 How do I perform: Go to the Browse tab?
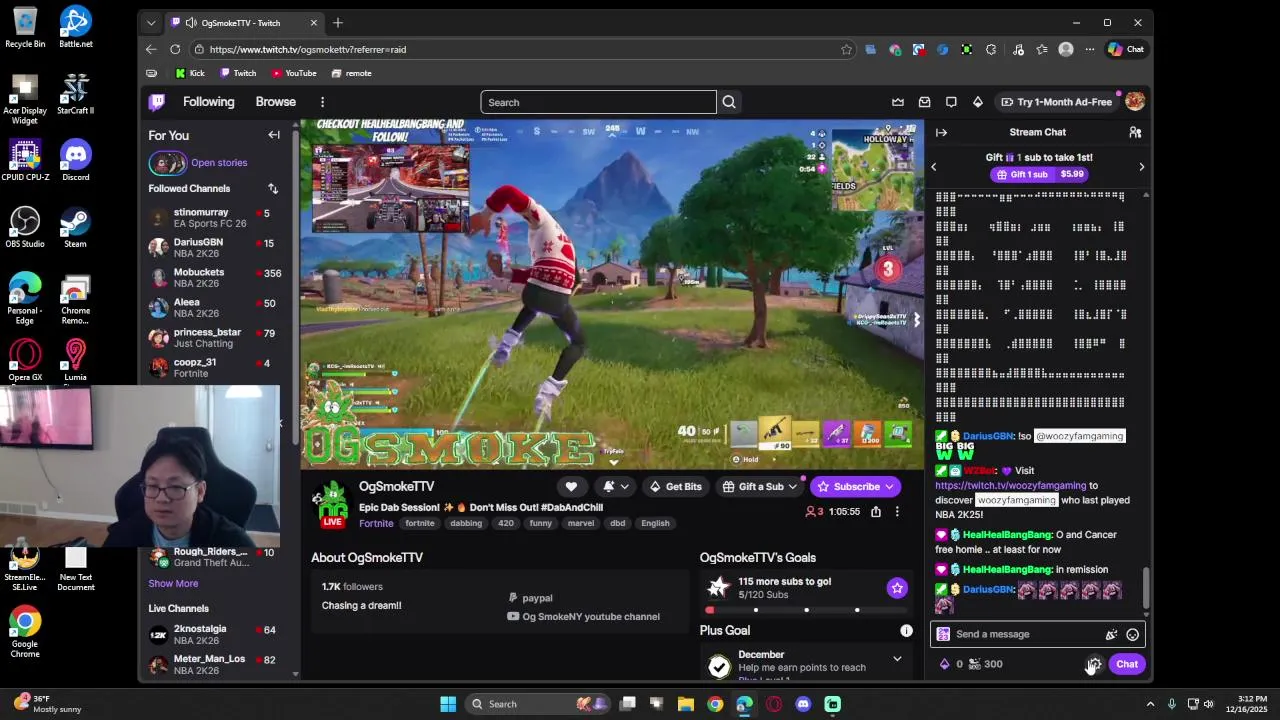click(275, 102)
